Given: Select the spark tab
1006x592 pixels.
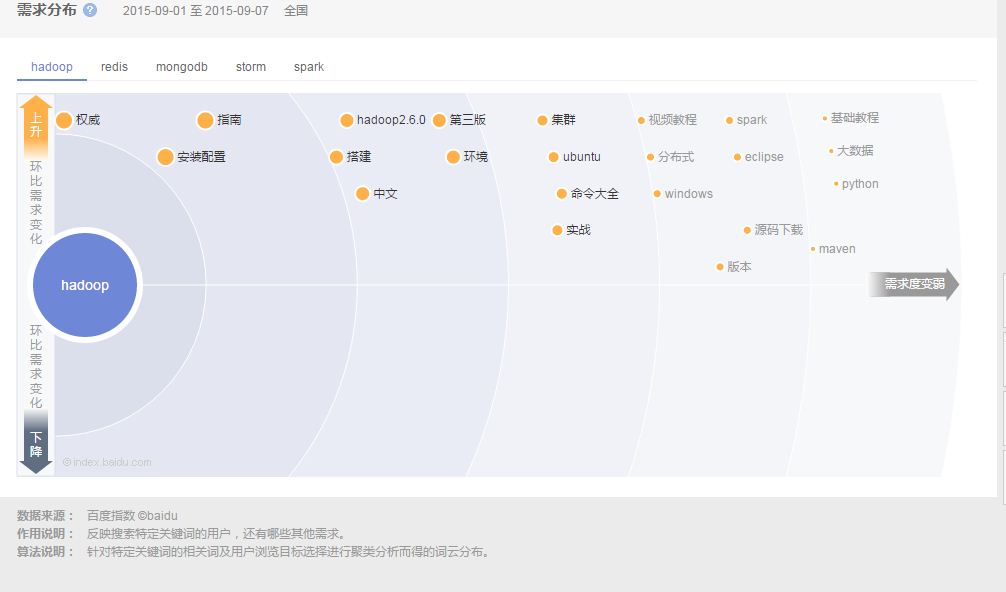Looking at the screenshot, I should pos(309,67).
